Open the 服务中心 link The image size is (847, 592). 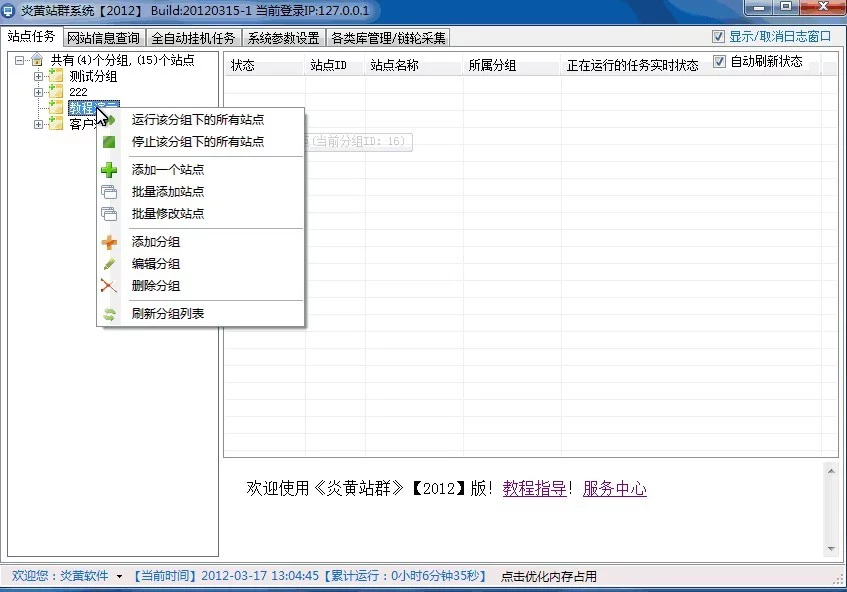click(x=615, y=488)
